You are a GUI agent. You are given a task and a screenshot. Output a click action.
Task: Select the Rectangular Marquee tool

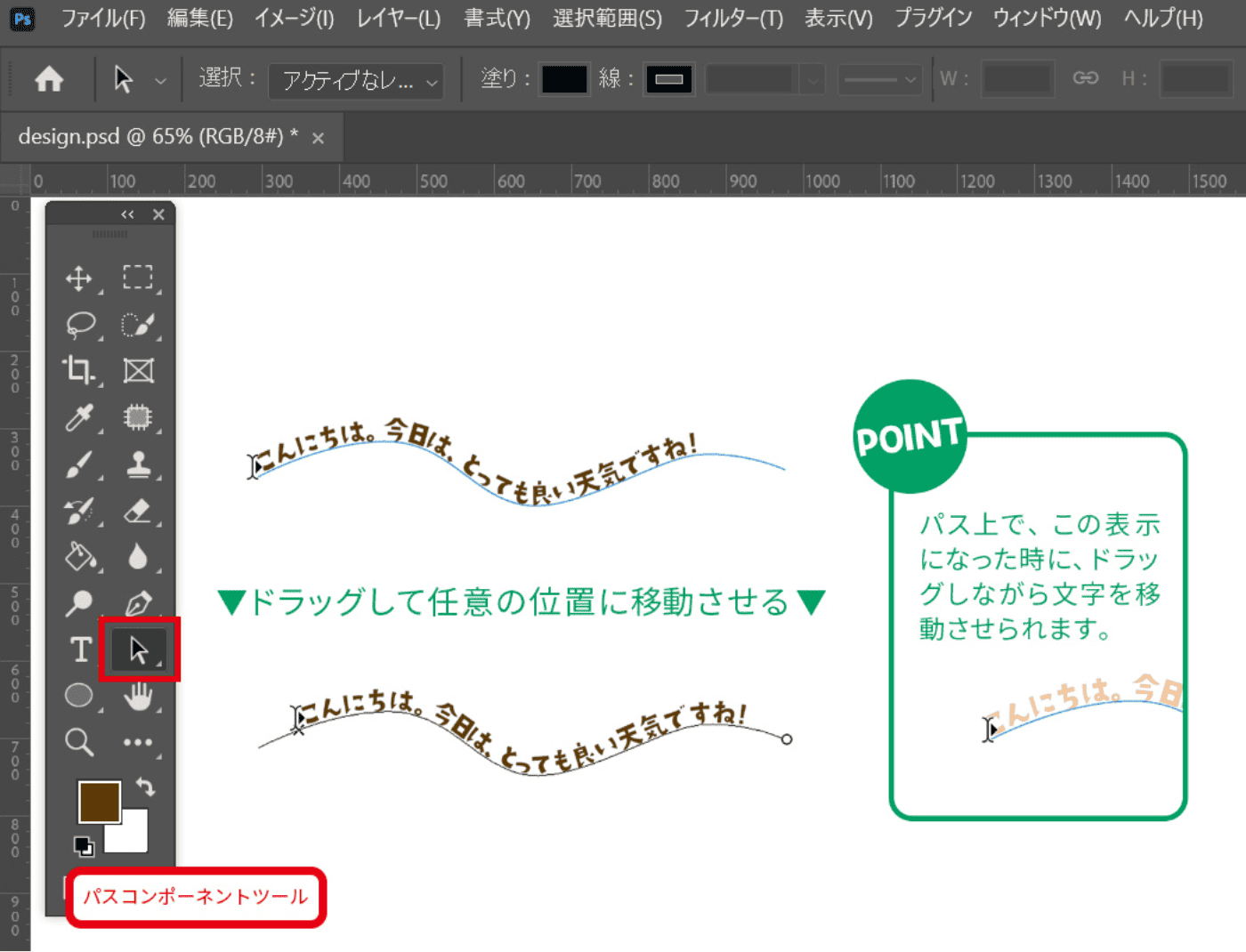138,278
